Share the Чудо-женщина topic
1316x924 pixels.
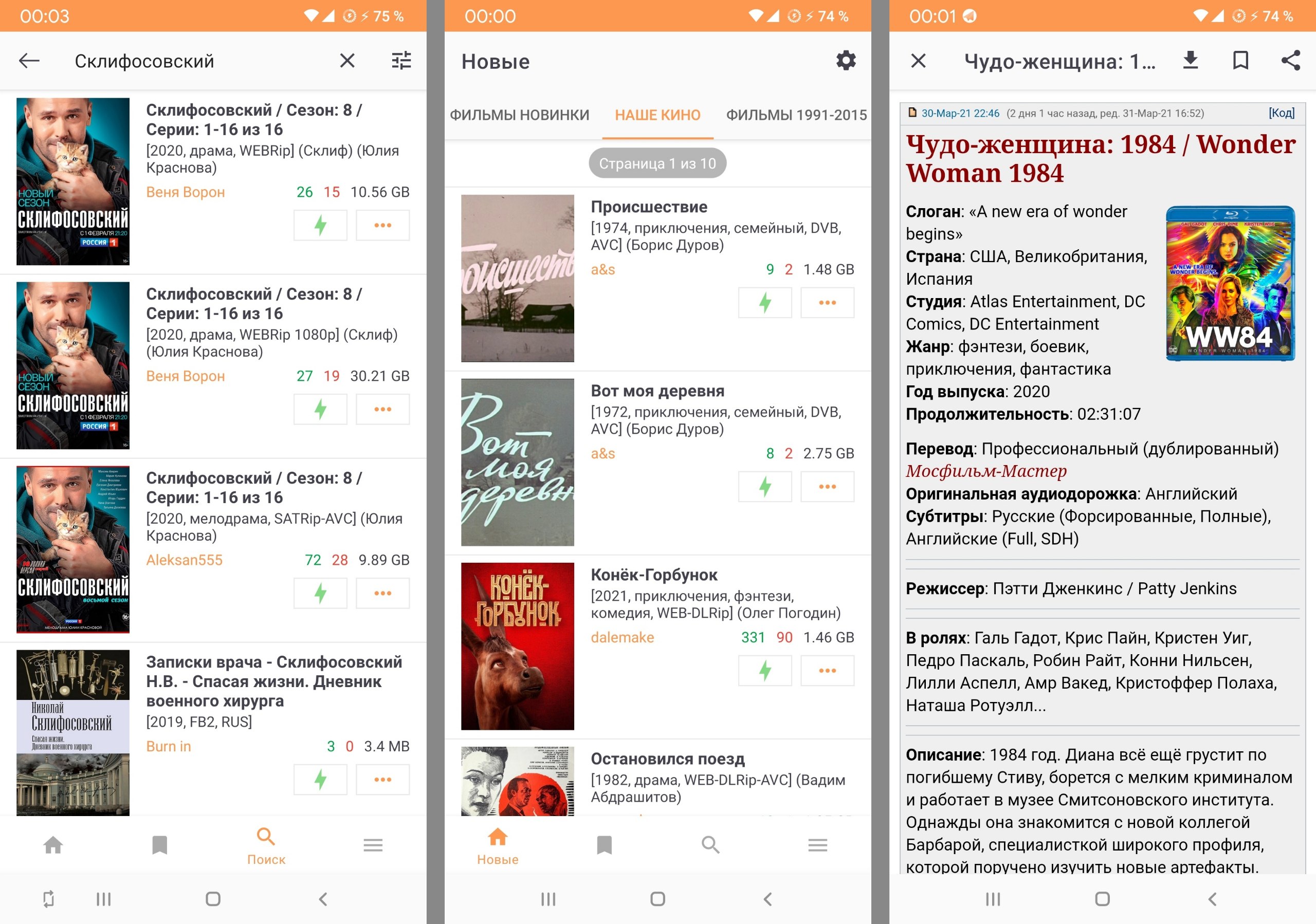[1290, 61]
